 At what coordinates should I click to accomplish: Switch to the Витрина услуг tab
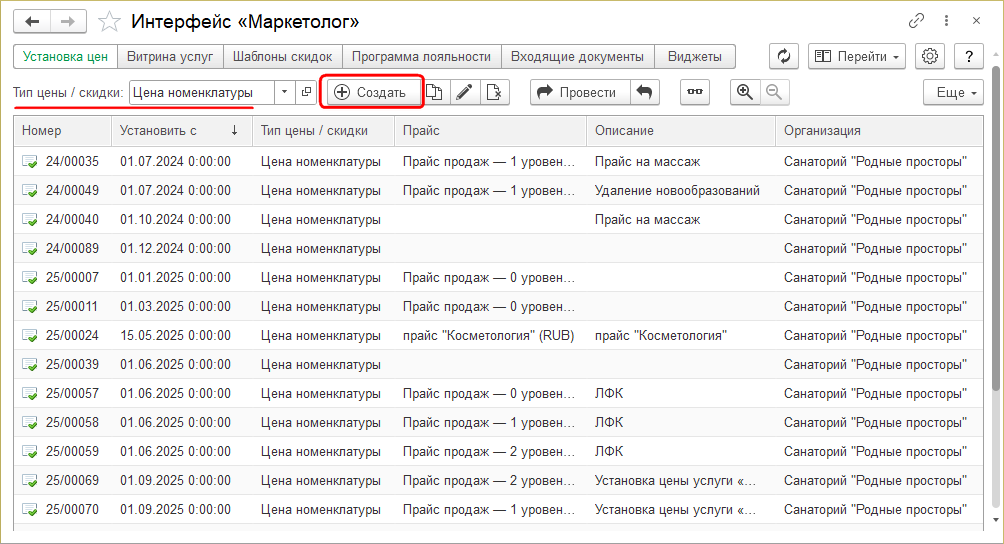coord(170,57)
